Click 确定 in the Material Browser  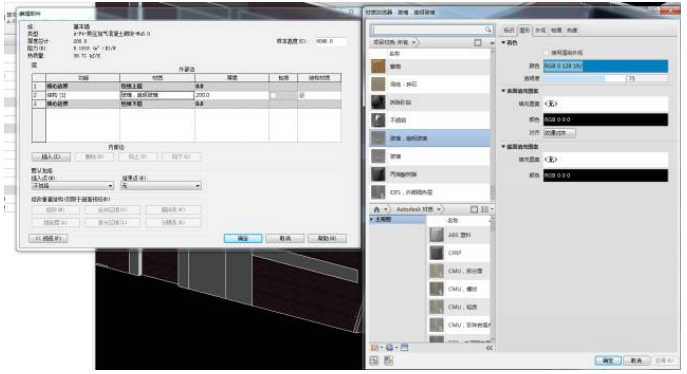[x=608, y=360]
